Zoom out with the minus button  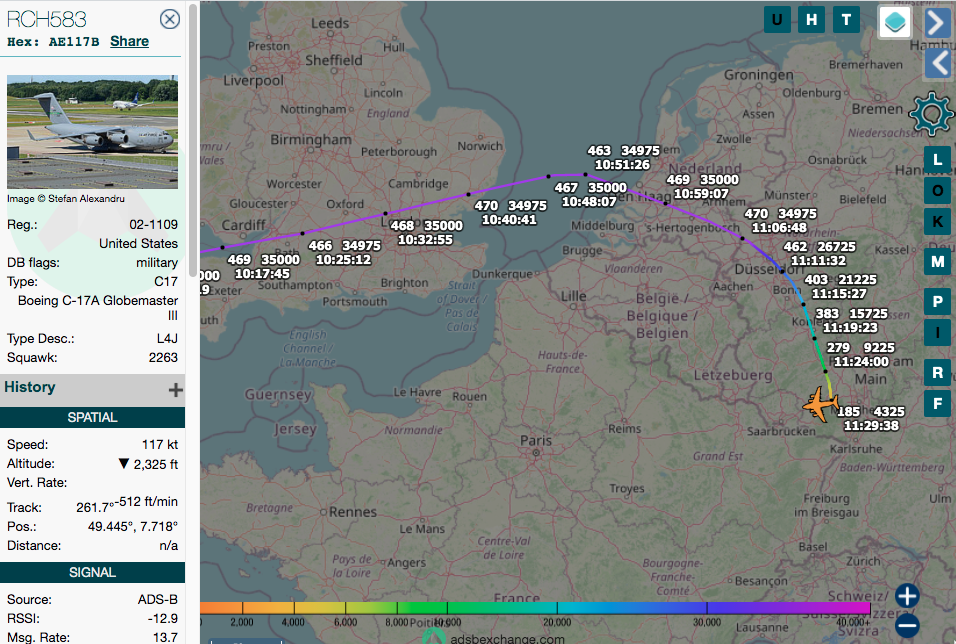(907, 625)
